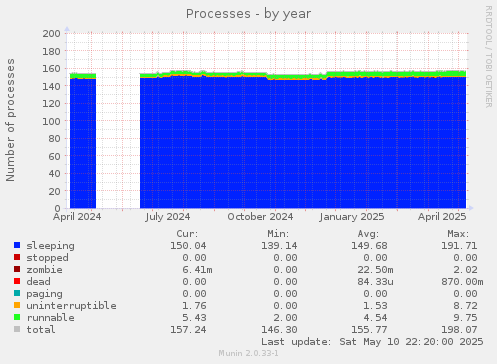Click the gray total legend swatch

click(x=17, y=329)
